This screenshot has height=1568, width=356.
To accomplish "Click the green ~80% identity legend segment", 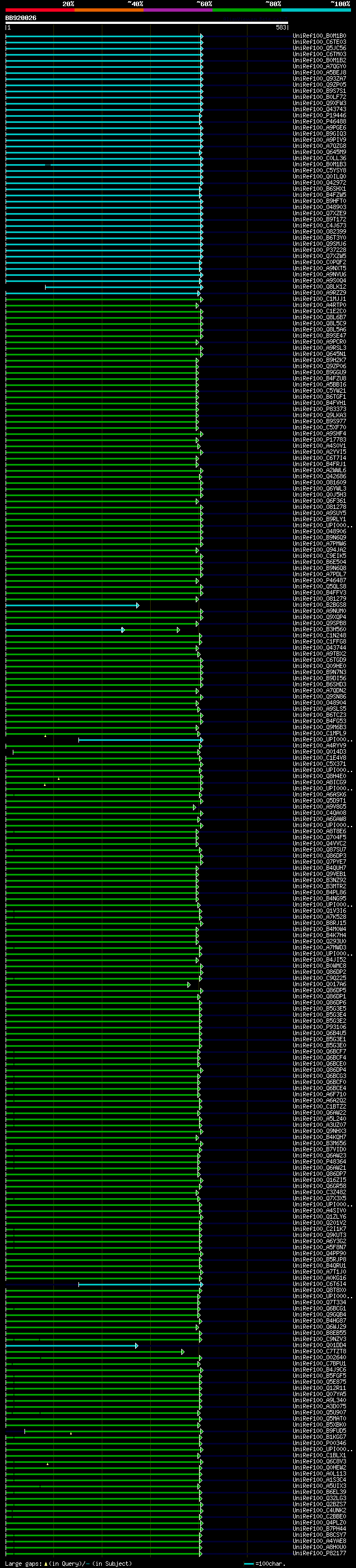I will pos(247,10).
